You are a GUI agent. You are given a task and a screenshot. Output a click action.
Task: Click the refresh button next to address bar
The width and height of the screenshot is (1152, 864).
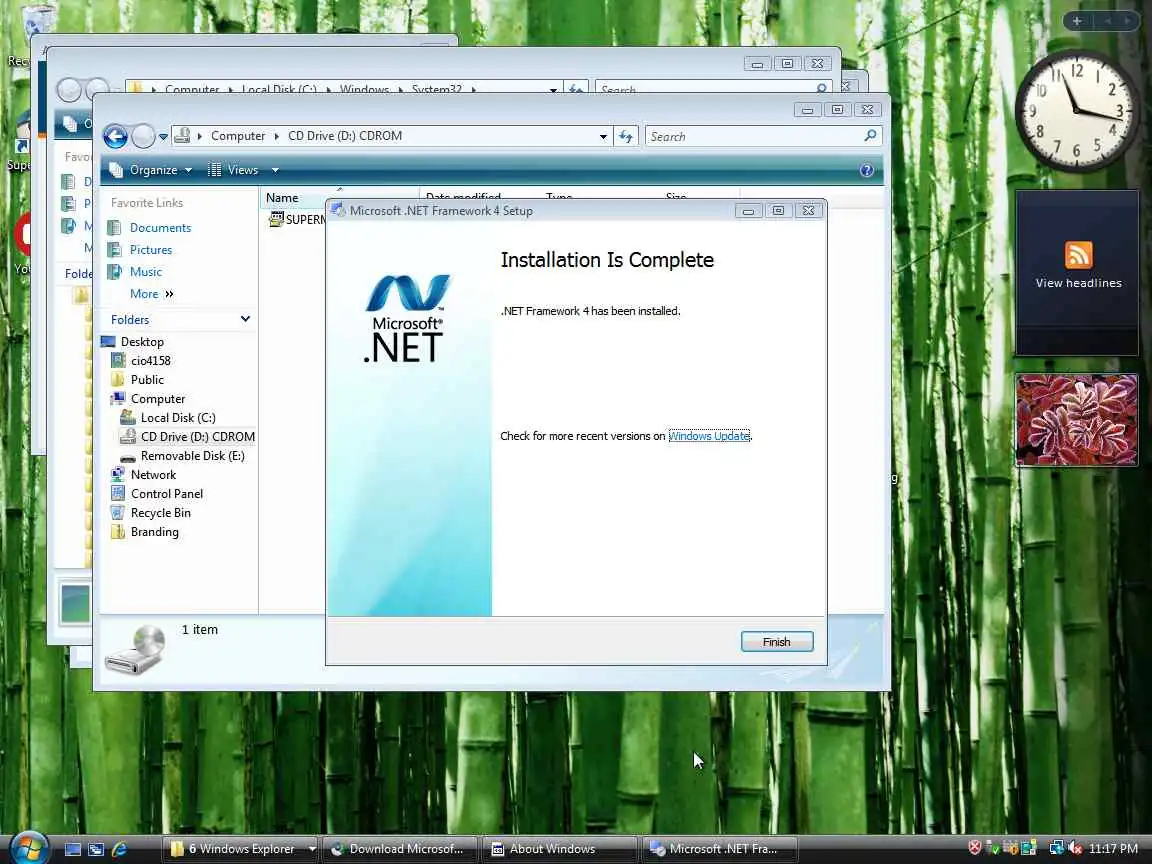[626, 137]
